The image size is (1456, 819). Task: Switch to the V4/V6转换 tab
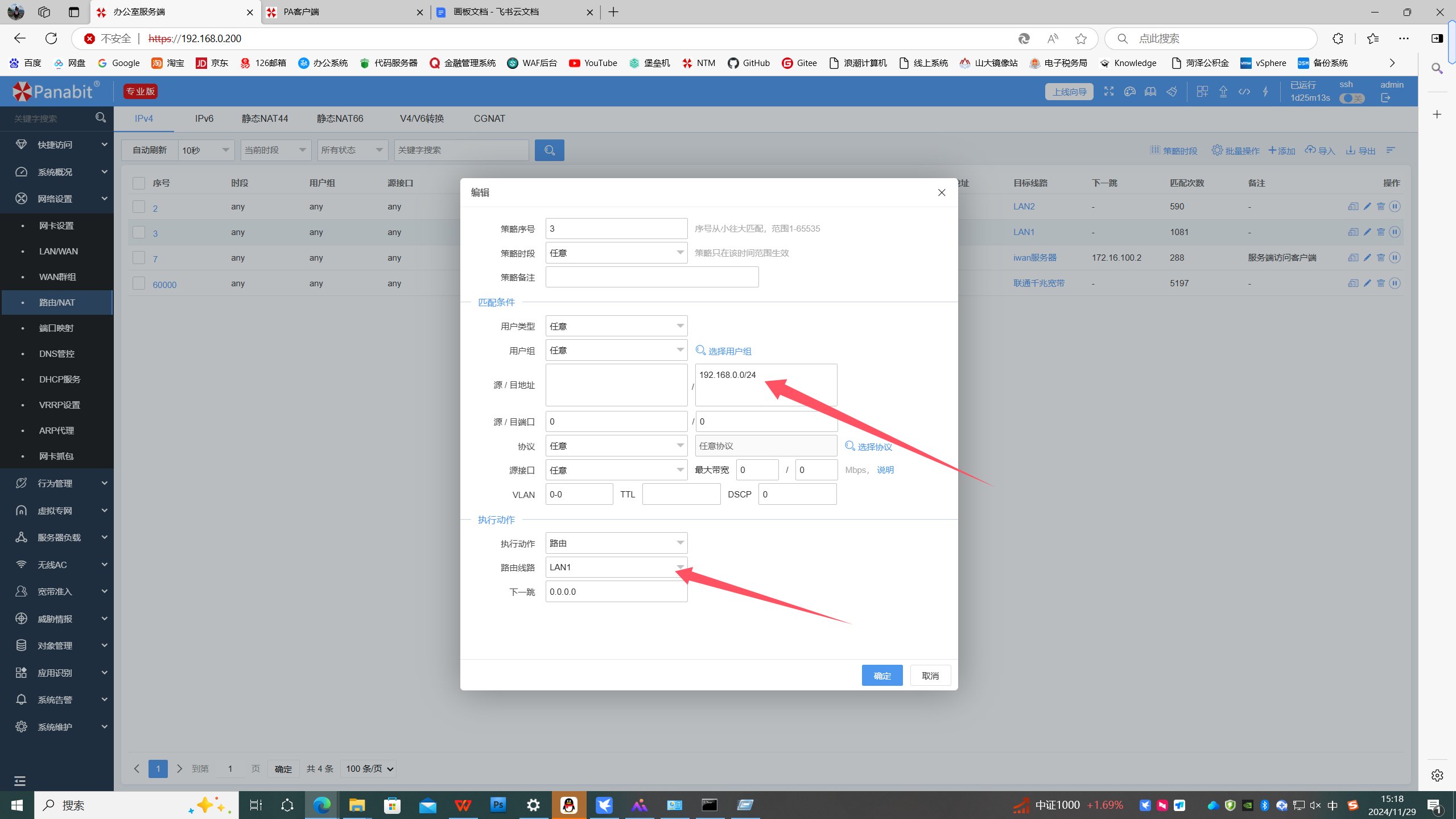422,118
